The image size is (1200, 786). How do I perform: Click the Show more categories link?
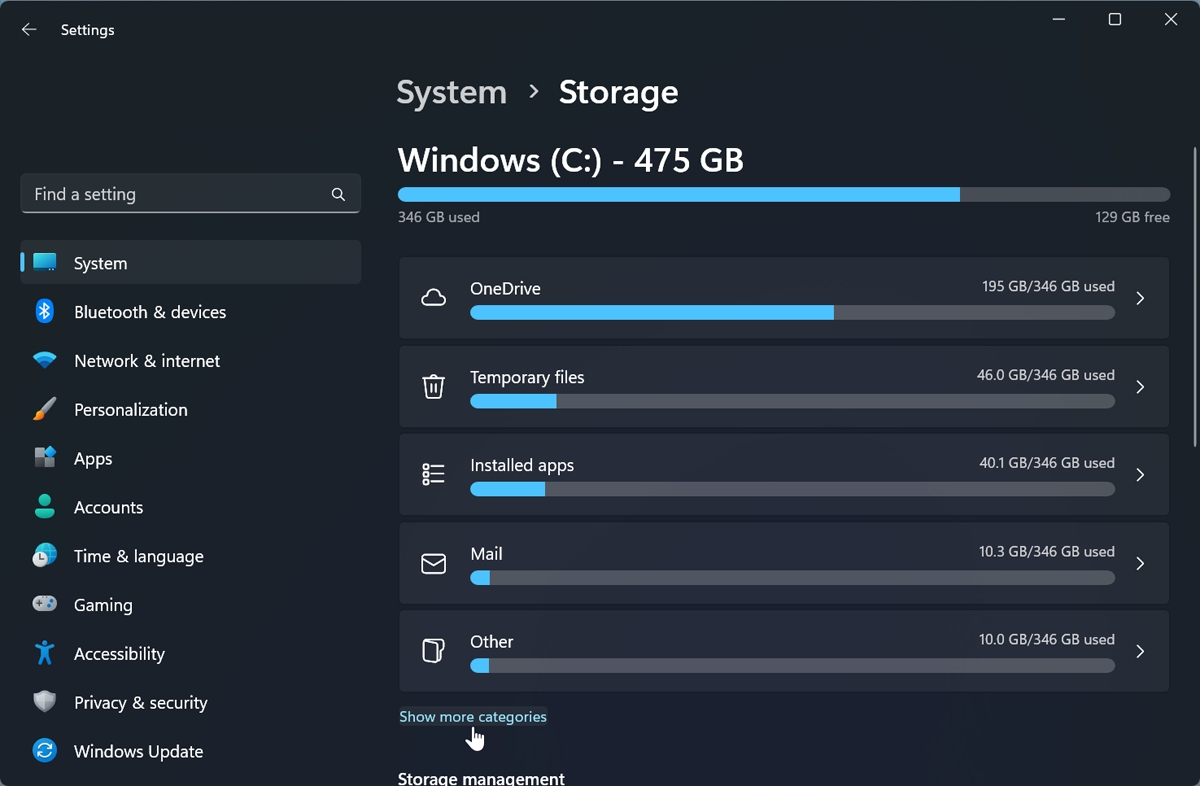473,716
